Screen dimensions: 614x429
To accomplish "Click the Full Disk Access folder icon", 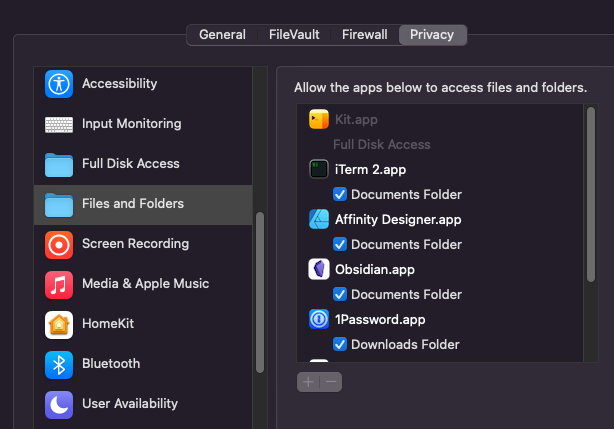I will click(59, 165).
